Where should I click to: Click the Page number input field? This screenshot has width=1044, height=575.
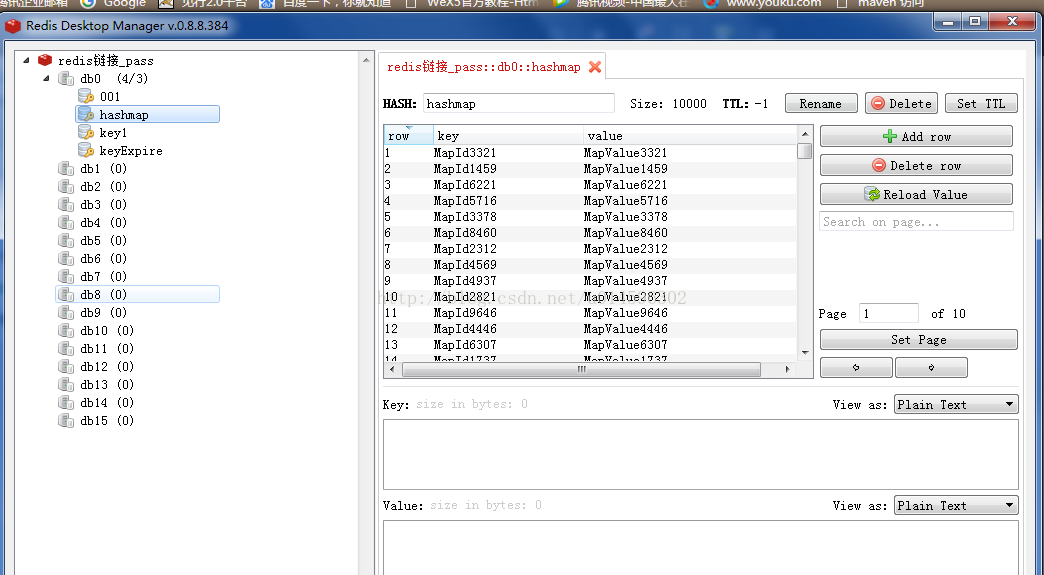pyautogui.click(x=889, y=313)
